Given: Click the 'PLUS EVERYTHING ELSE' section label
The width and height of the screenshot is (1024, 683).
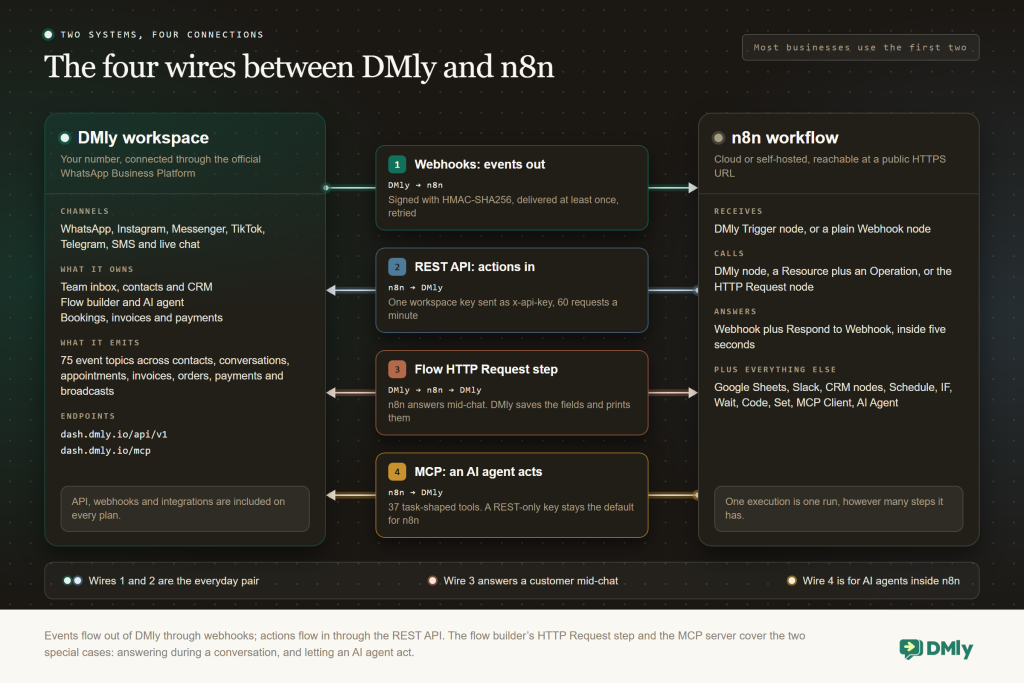Looking at the screenshot, I should pyautogui.click(x=775, y=370).
